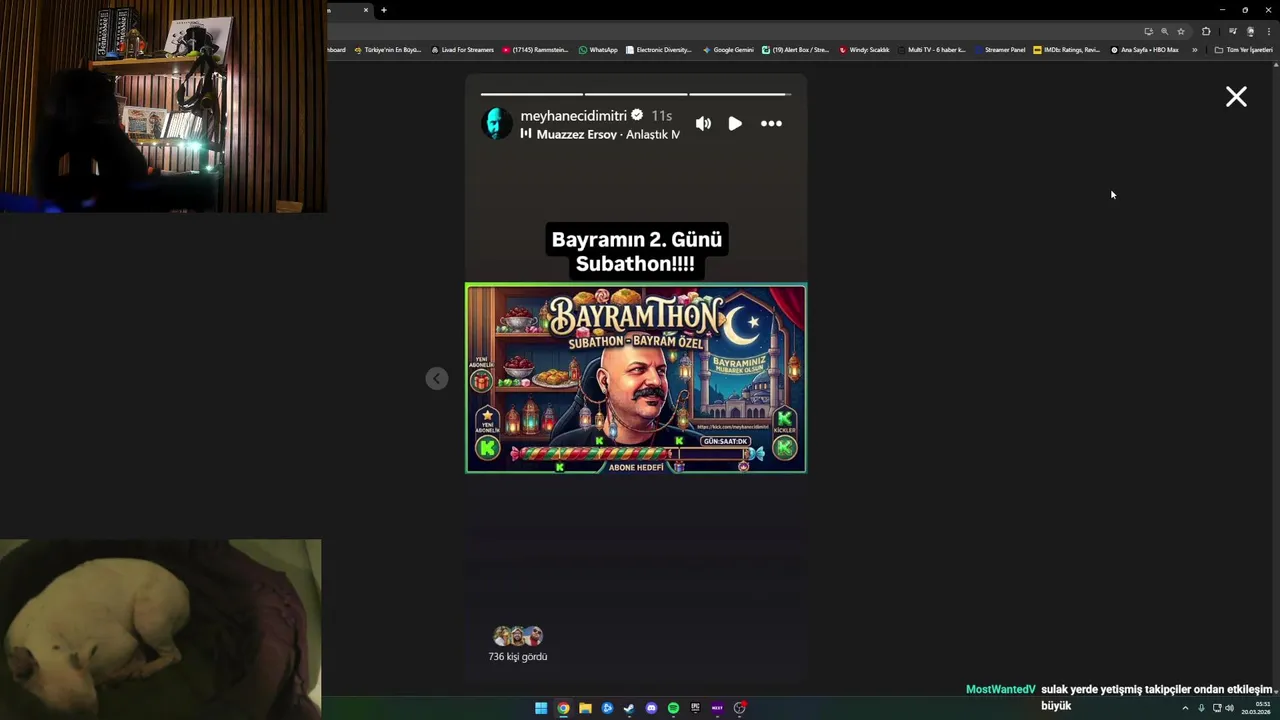Open Spotify from the taskbar
1280x720 pixels.
673,708
